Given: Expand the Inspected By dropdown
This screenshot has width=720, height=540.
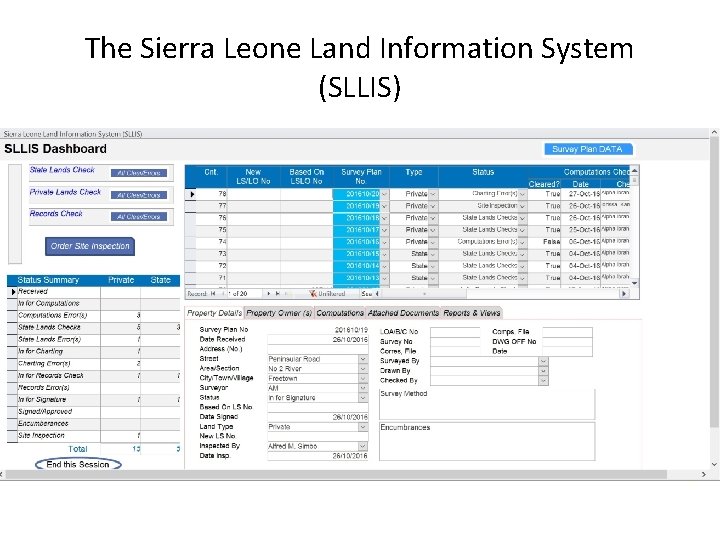Looking at the screenshot, I should coord(363,446).
